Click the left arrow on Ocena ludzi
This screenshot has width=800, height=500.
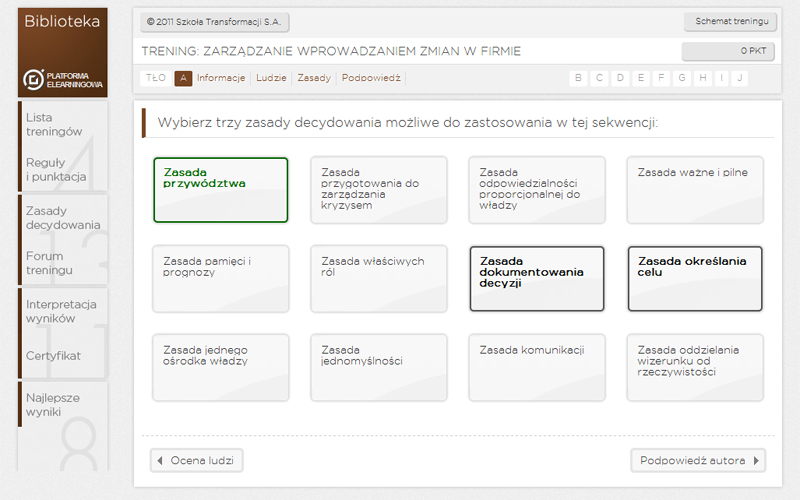160,461
